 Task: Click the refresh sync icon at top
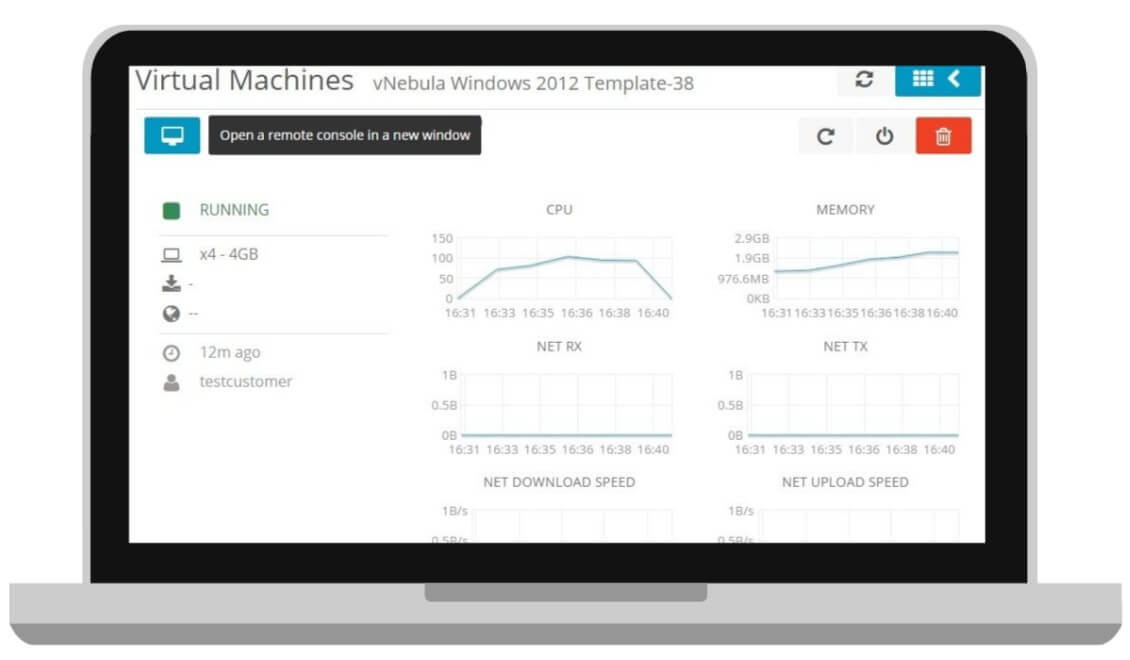[x=864, y=81]
